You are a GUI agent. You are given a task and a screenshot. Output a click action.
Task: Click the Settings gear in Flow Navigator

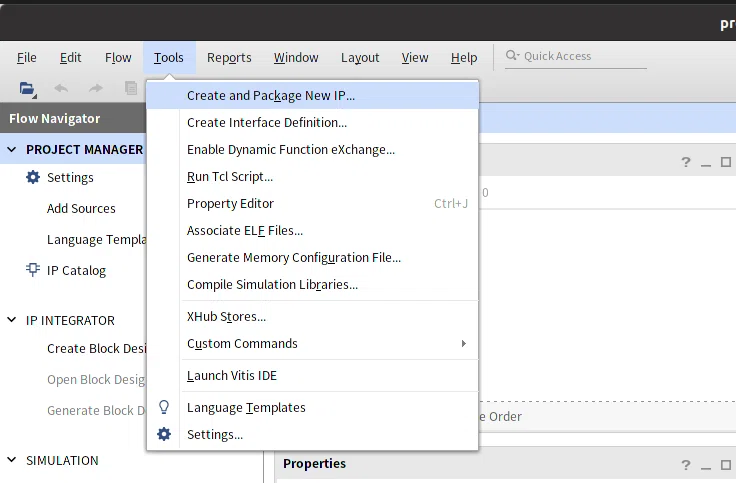pyautogui.click(x=33, y=177)
